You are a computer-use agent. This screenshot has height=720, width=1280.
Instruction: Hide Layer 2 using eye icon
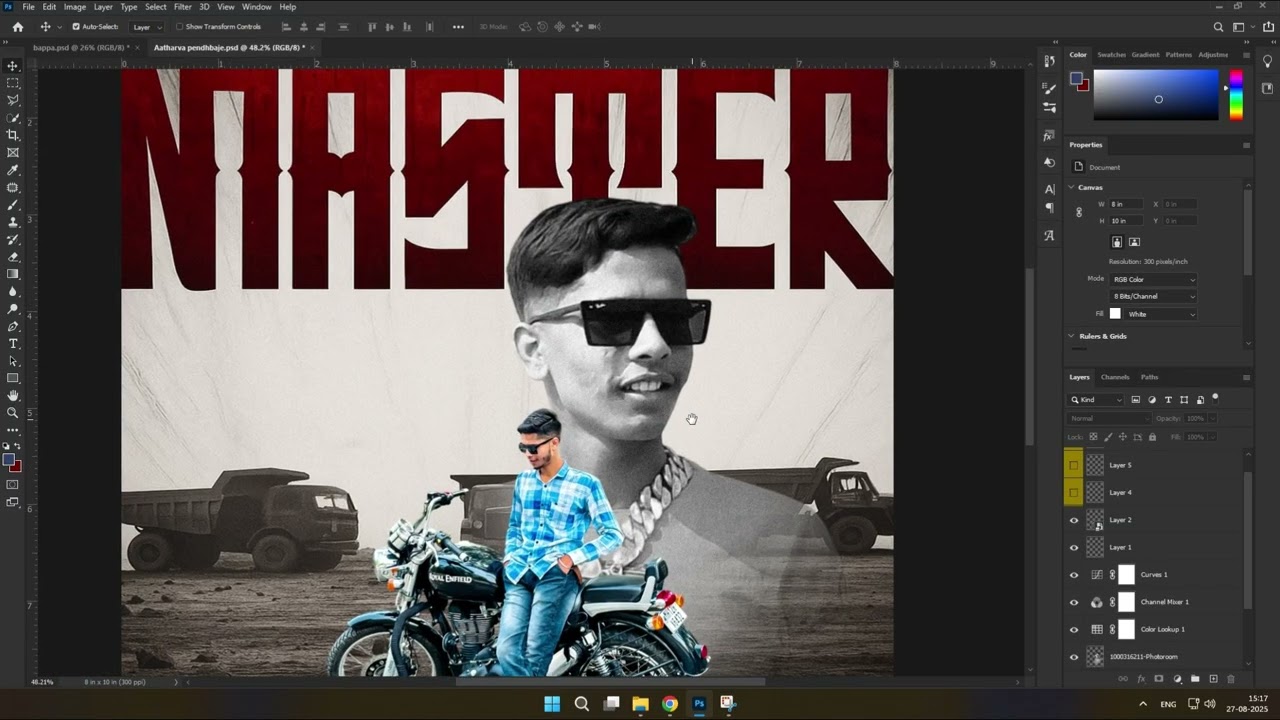pos(1074,520)
